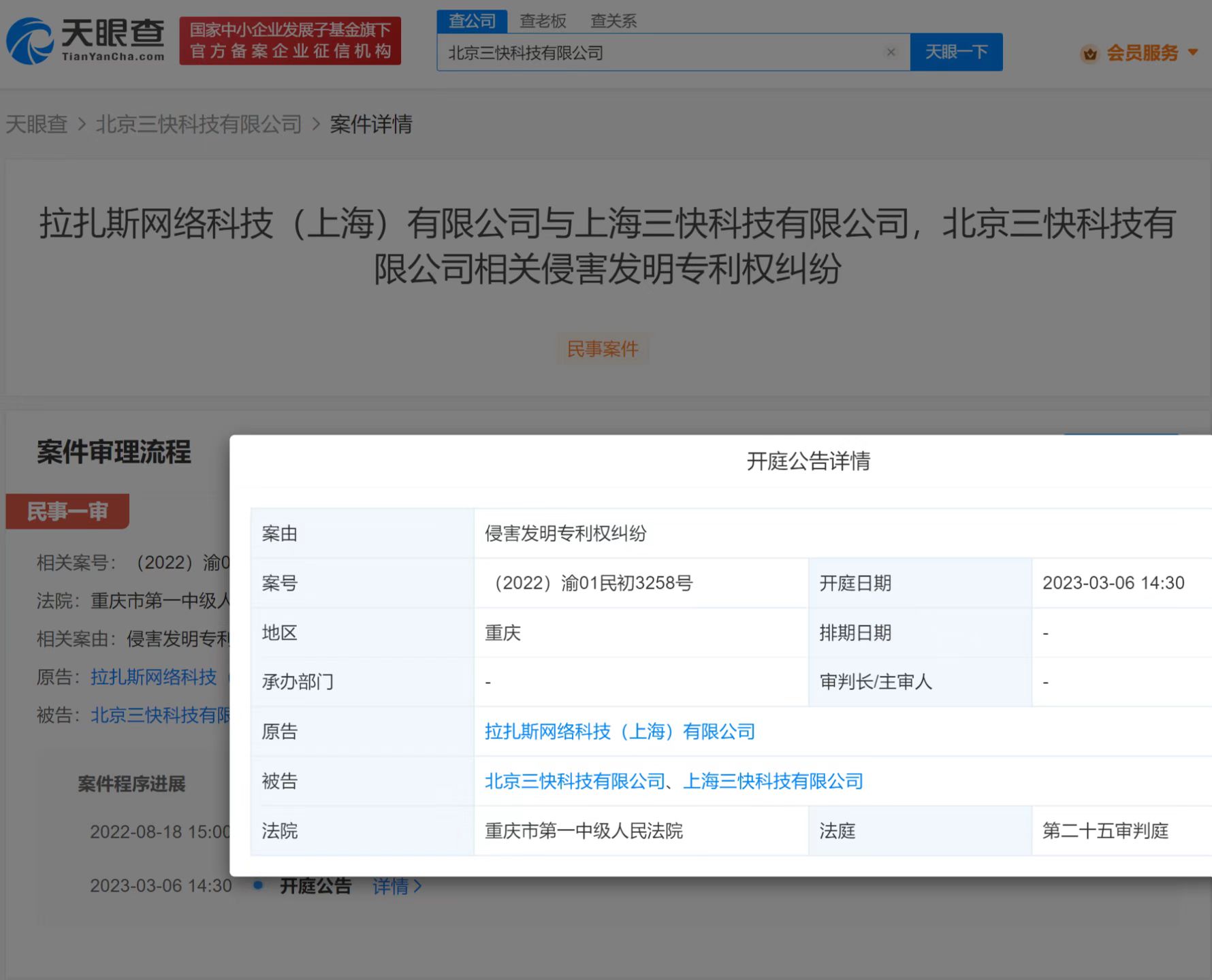The height and width of the screenshot is (980, 1212).
Task: Open plaintiff 拉扎斯网络科技 link in the popup
Action: click(x=620, y=732)
